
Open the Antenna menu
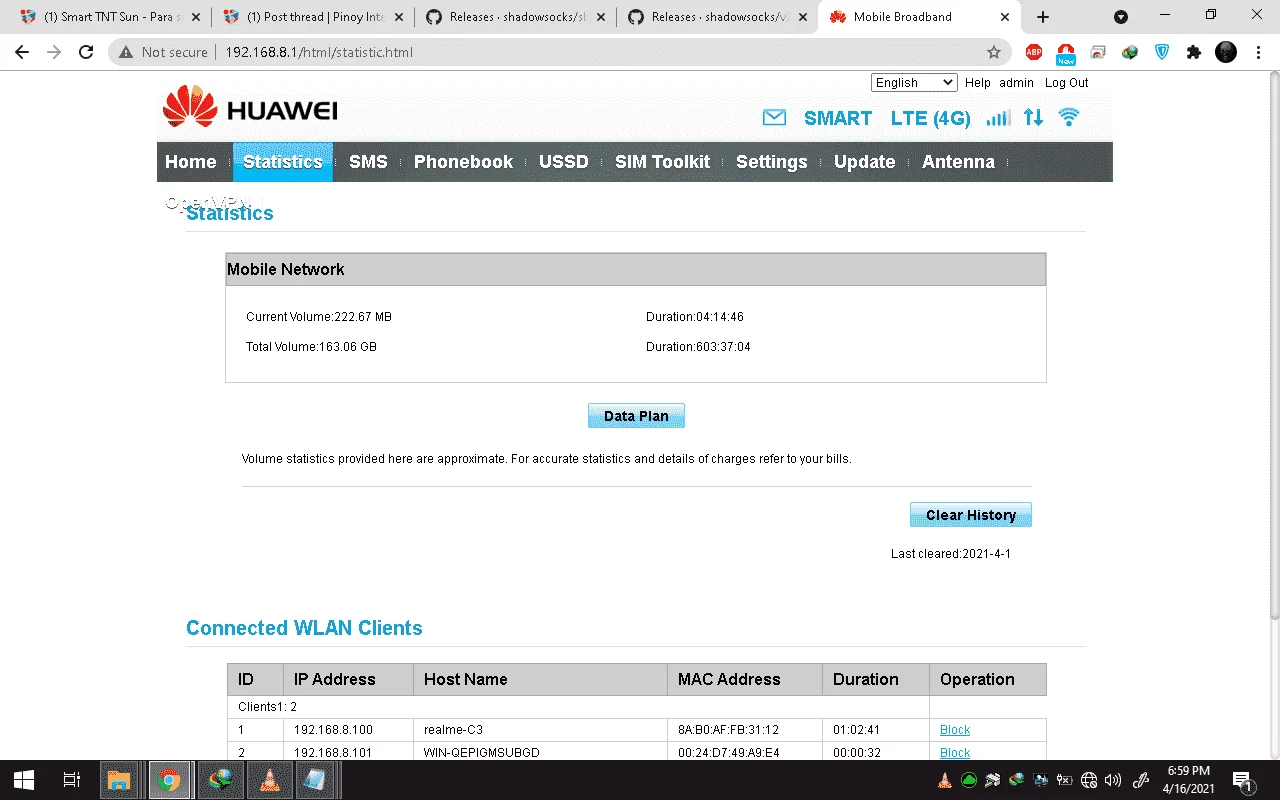958,162
